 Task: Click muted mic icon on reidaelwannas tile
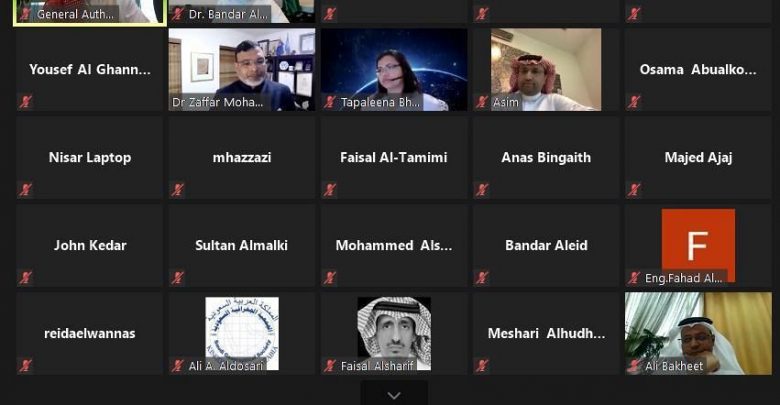[x=25, y=366]
